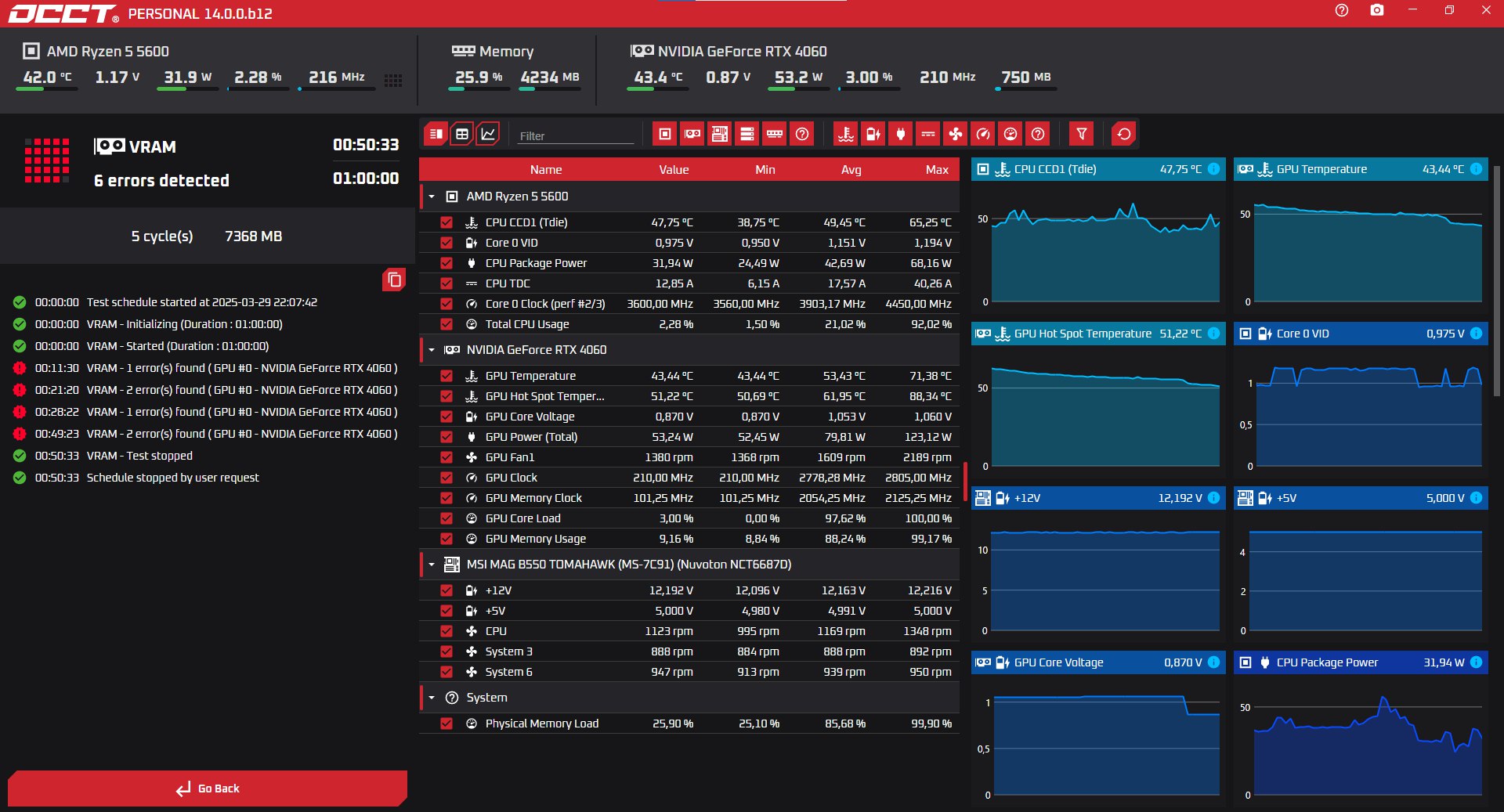Toggle the side list view button
Viewport: 1504px width, 812px height.
click(436, 134)
